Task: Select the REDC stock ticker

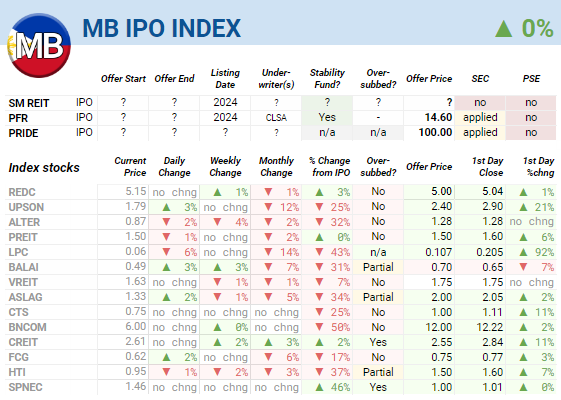Action: [22, 192]
